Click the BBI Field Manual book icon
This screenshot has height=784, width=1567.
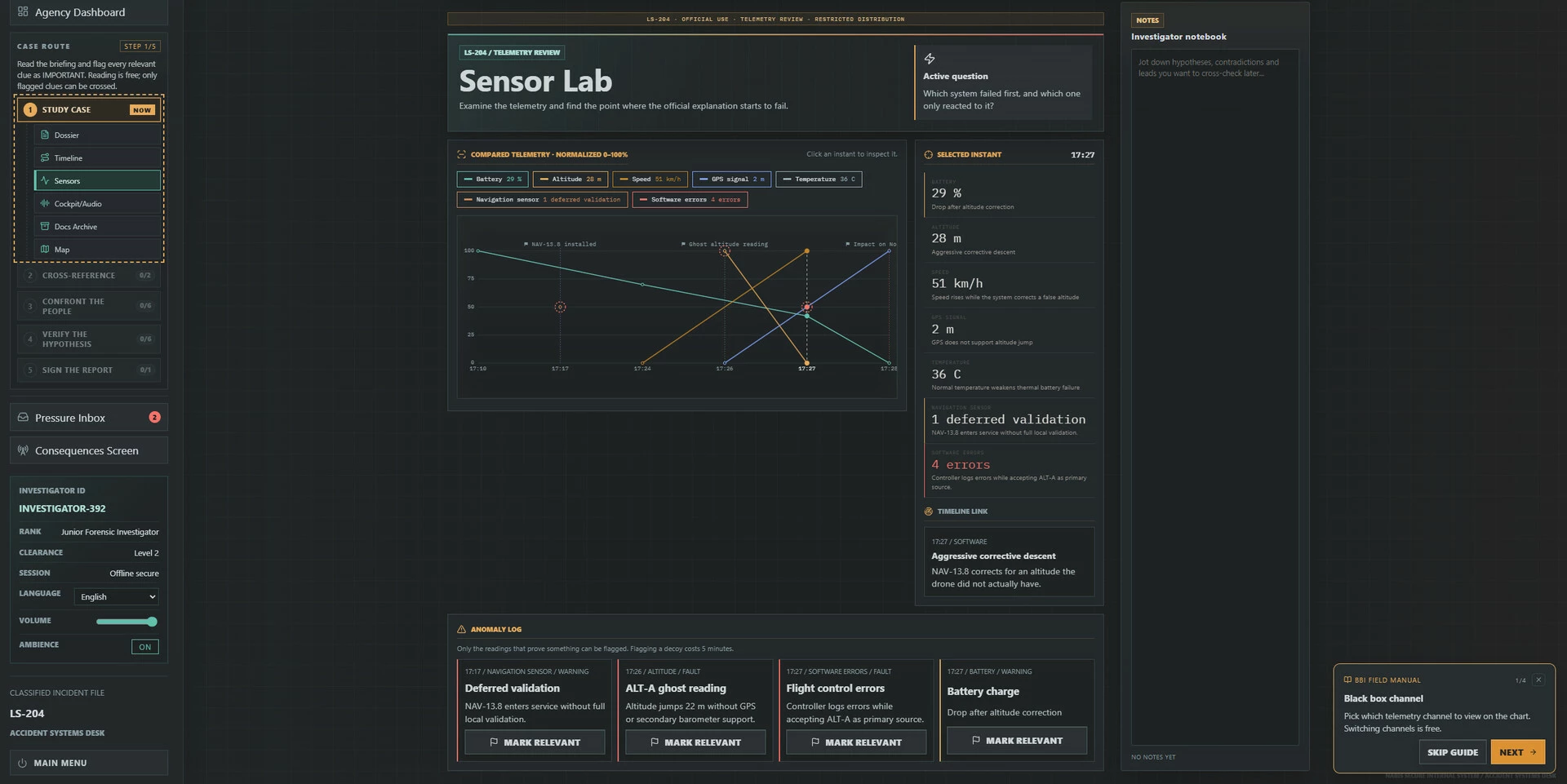click(1347, 680)
